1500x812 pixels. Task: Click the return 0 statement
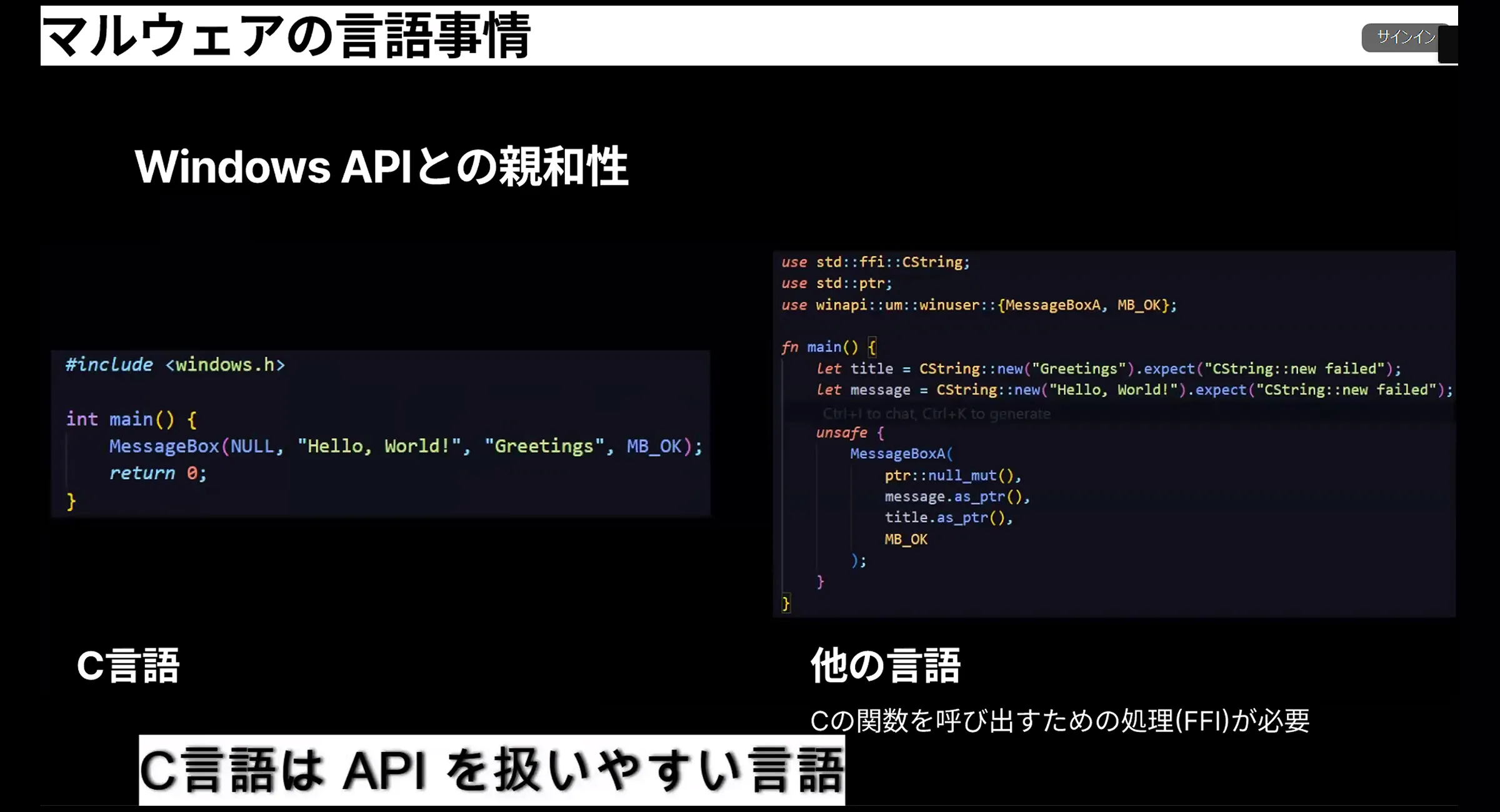click(x=157, y=473)
